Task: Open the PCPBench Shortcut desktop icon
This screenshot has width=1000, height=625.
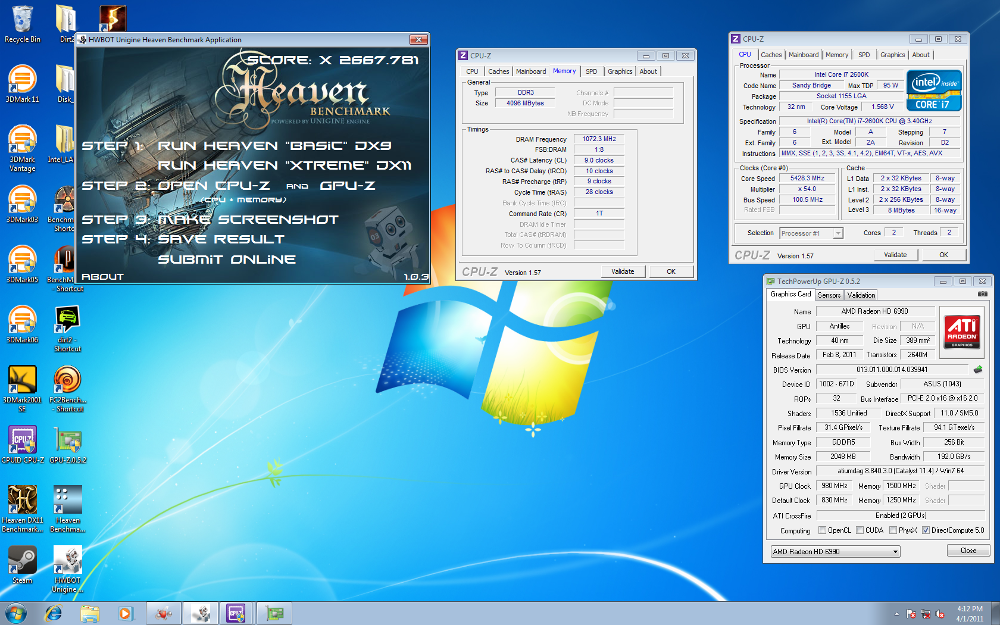Action: [68, 389]
